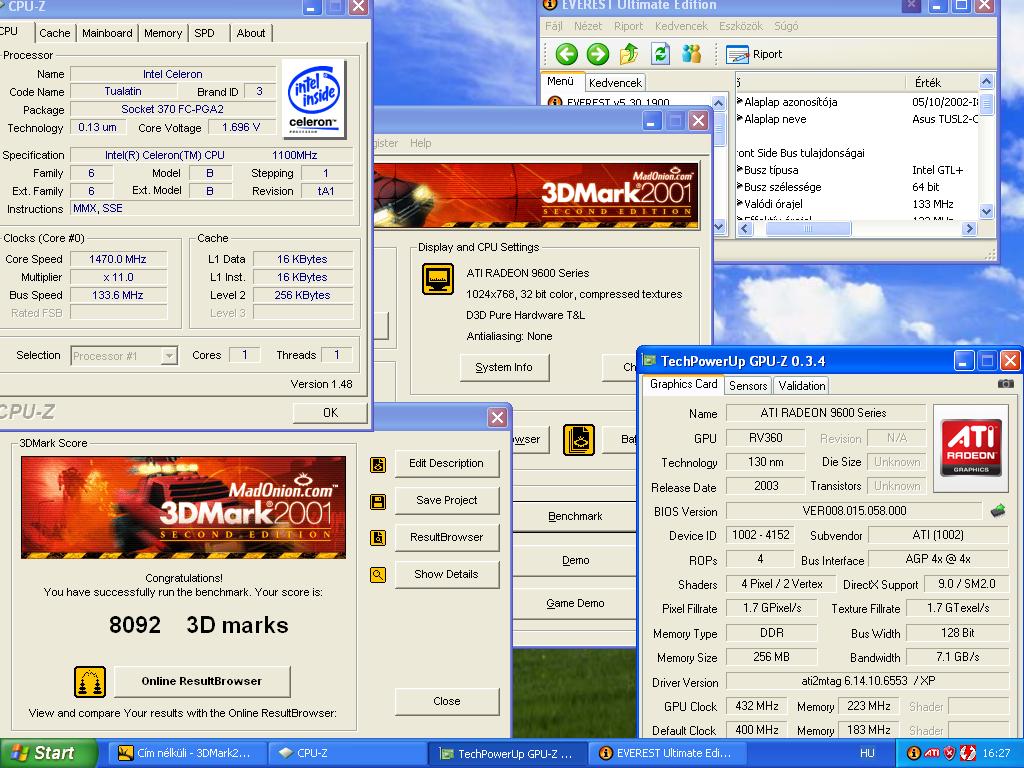Select the Busz típusa row in EVEREST

857,170
